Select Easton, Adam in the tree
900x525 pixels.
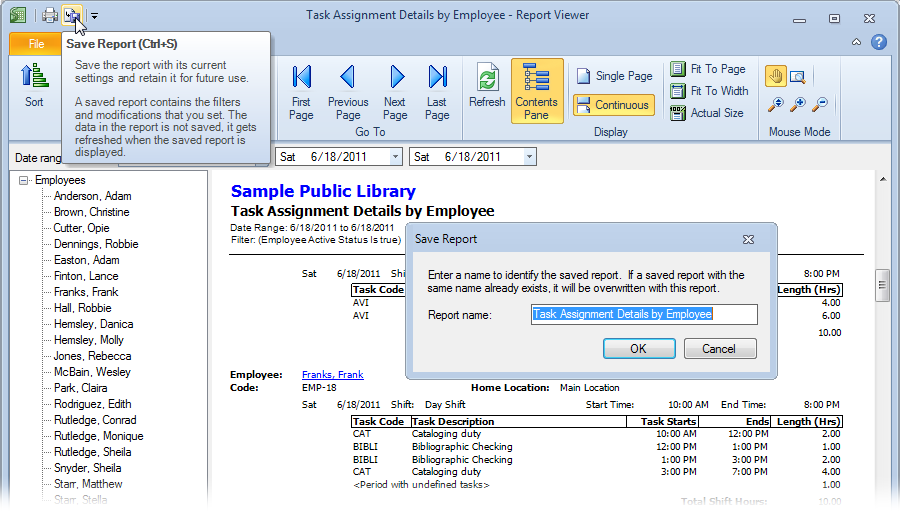tap(87, 260)
